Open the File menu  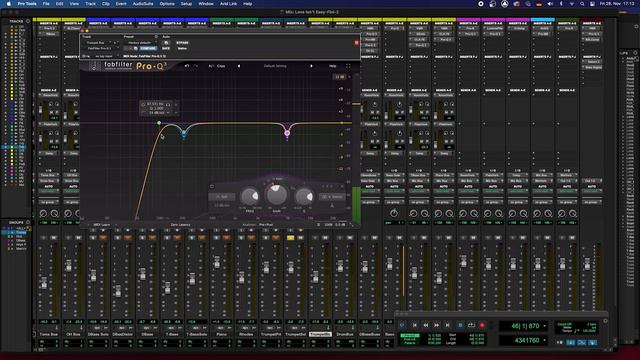point(46,4)
